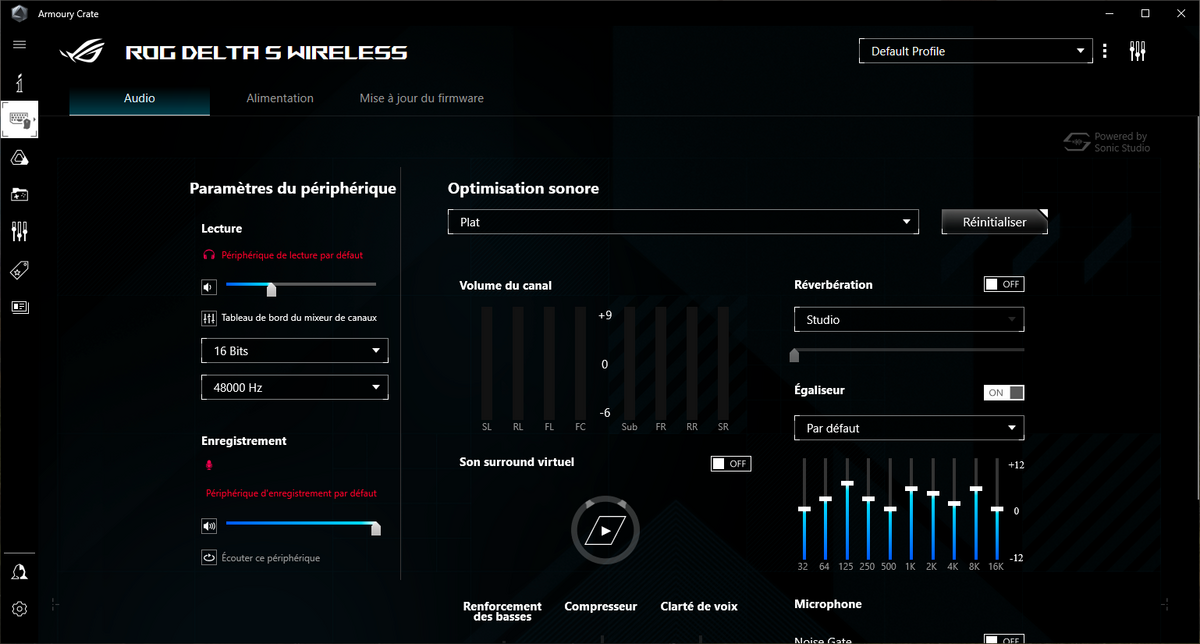Open the Par défaut equalizer preset dropdown
This screenshot has height=644, width=1200.
click(x=909, y=428)
